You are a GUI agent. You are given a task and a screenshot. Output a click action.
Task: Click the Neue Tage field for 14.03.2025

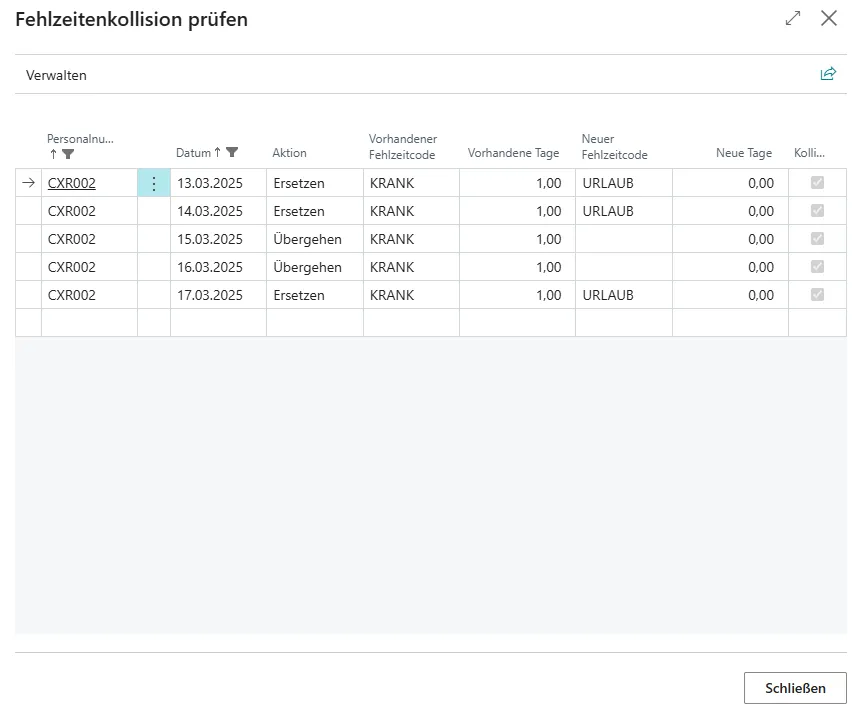pyautogui.click(x=729, y=211)
